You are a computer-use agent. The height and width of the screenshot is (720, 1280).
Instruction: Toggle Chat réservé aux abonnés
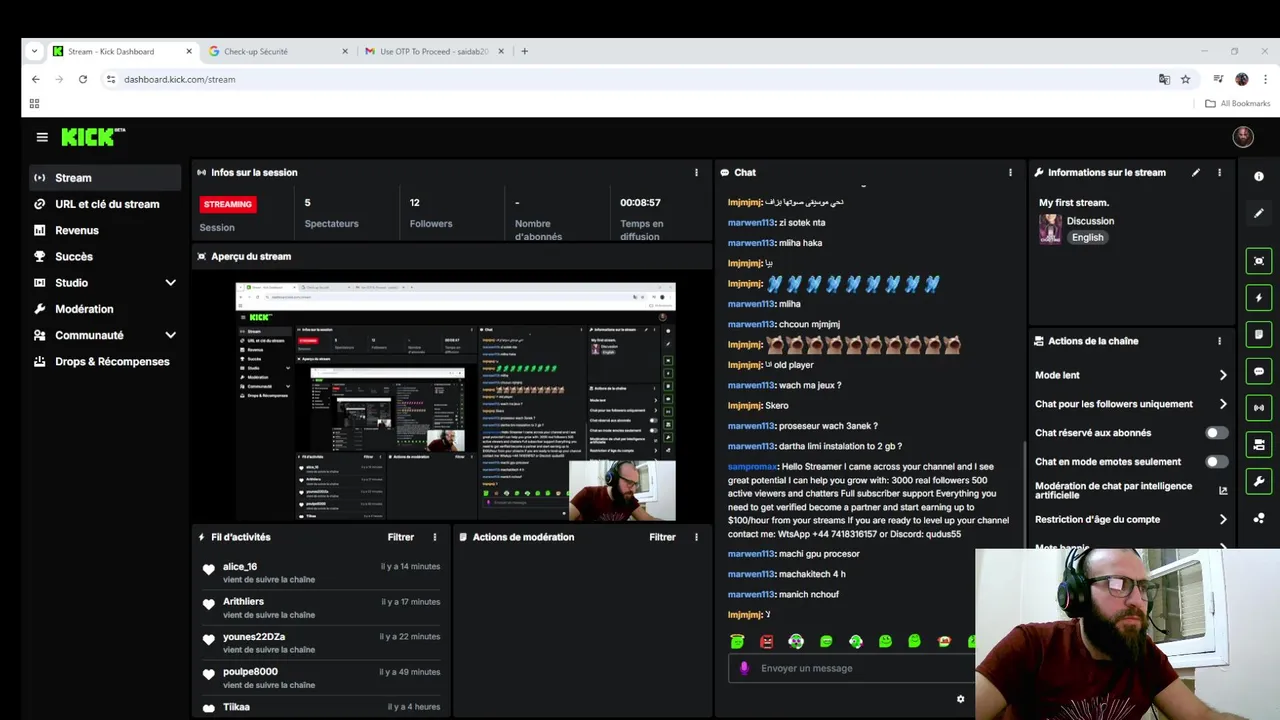[x=1216, y=433]
